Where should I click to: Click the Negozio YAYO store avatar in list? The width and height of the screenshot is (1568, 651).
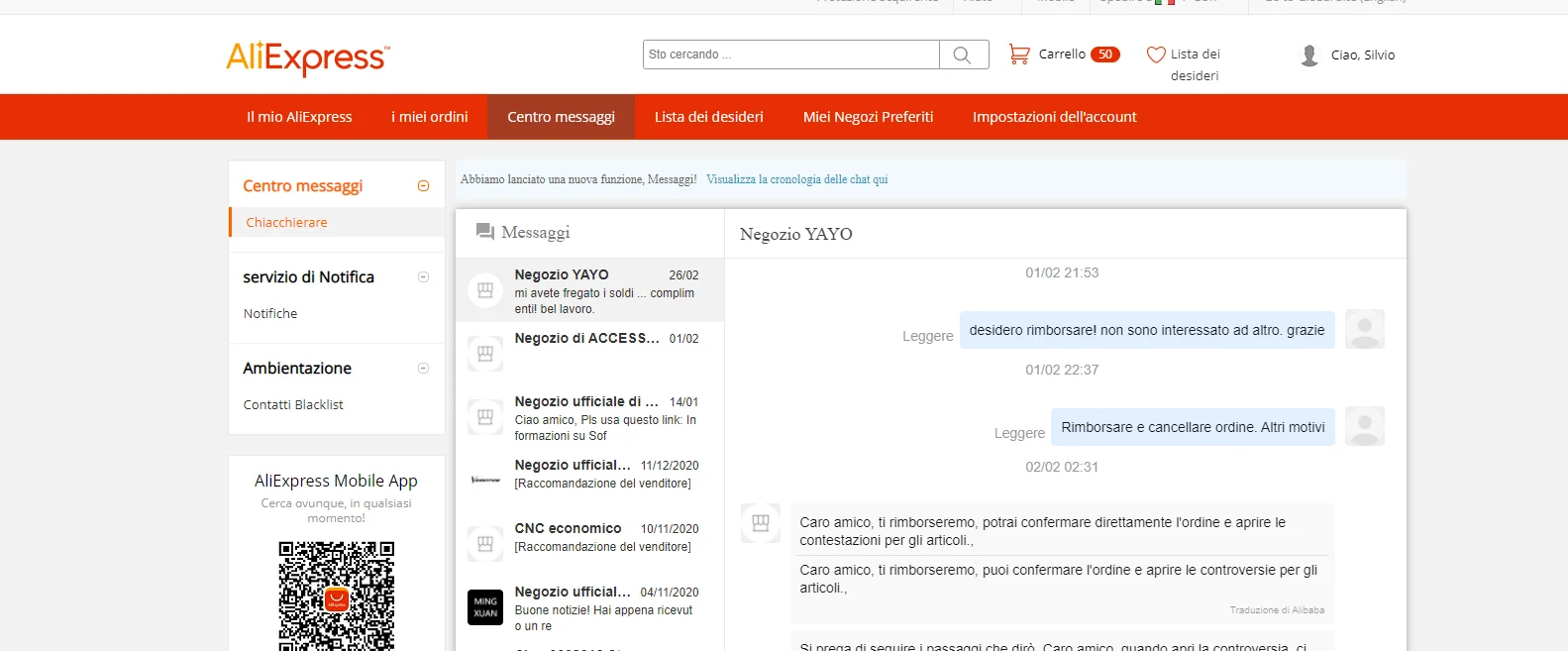485,290
